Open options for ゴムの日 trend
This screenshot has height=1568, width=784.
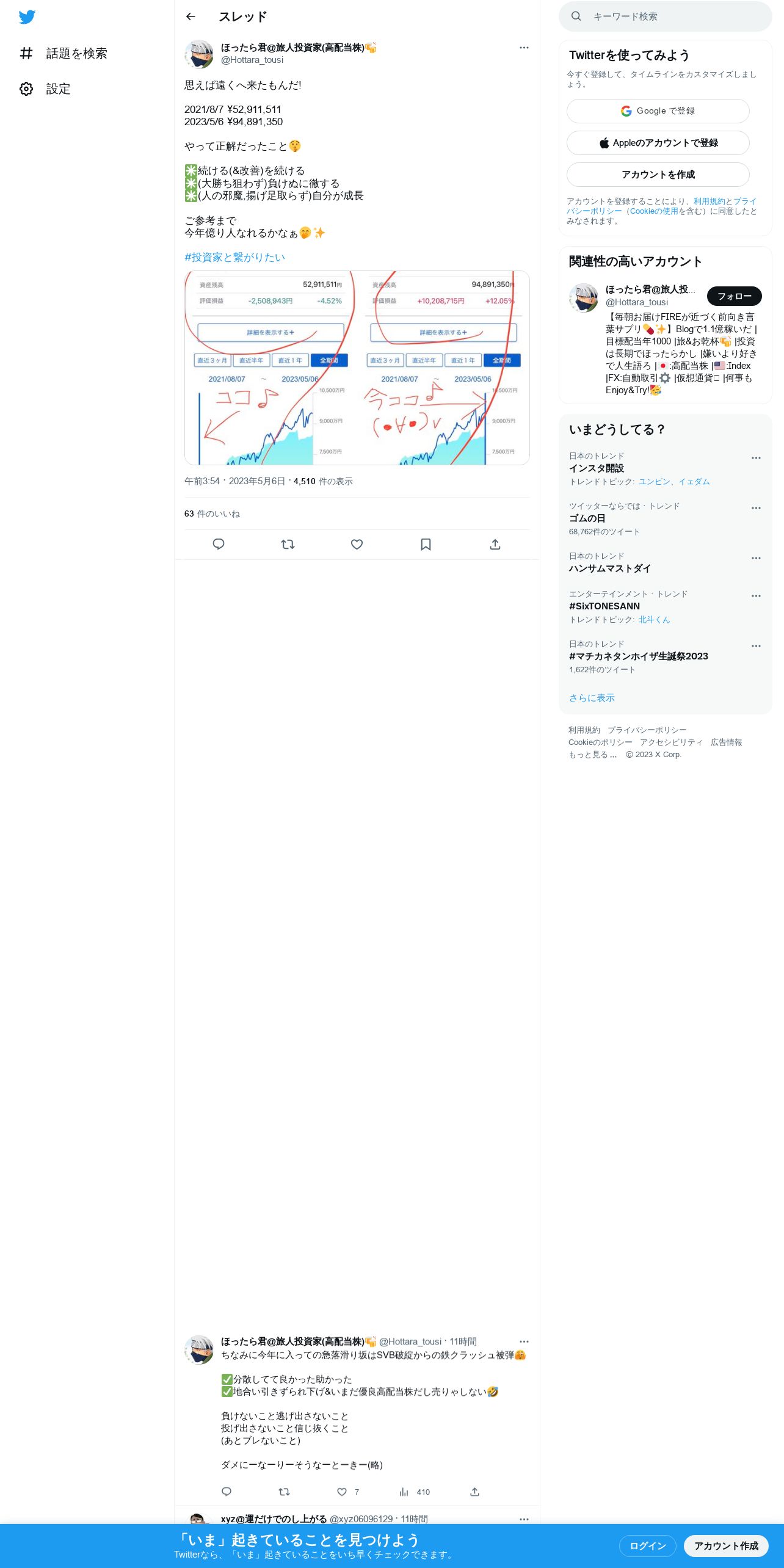tap(756, 508)
